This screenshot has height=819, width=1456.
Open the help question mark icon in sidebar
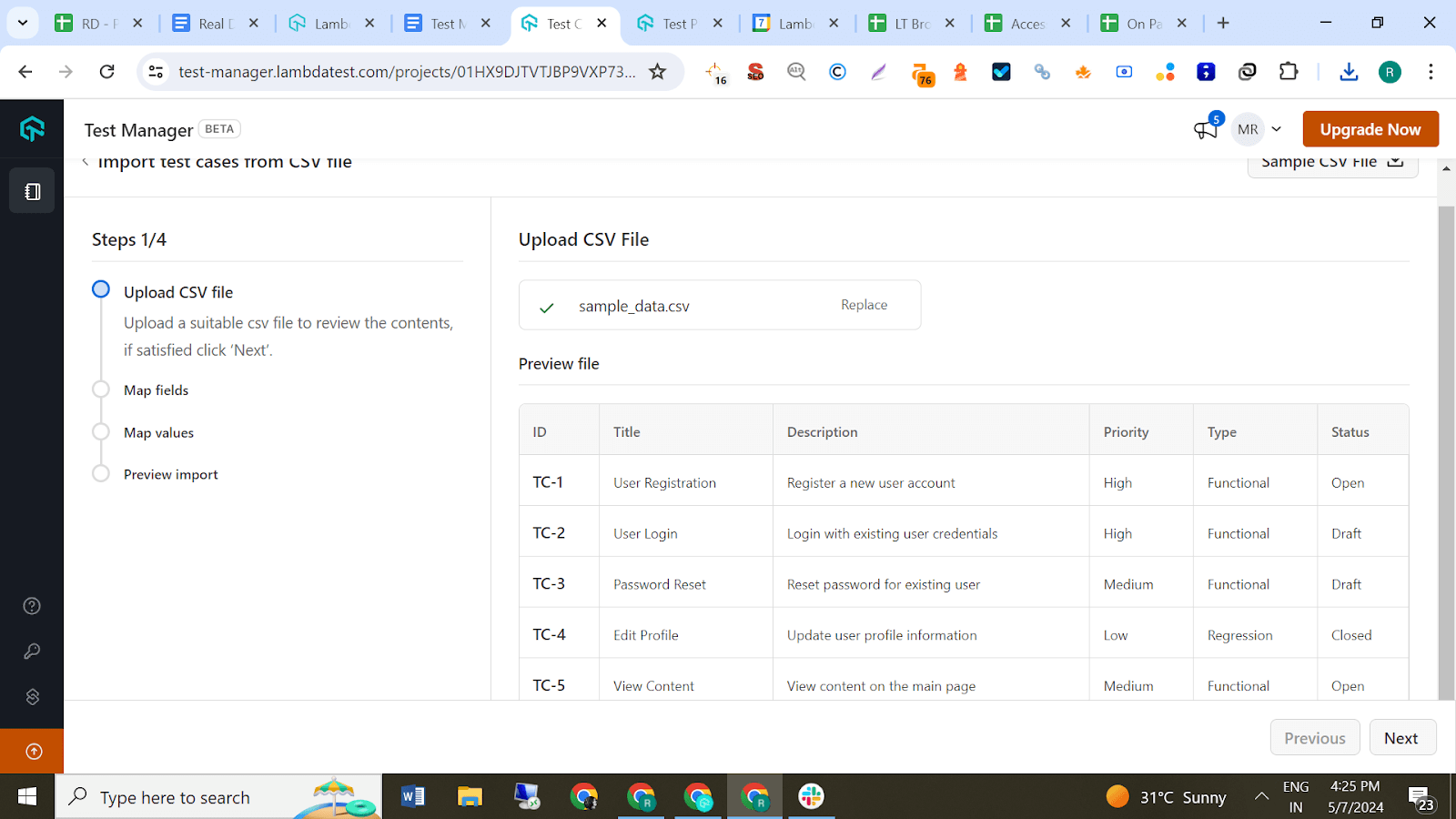coord(32,606)
